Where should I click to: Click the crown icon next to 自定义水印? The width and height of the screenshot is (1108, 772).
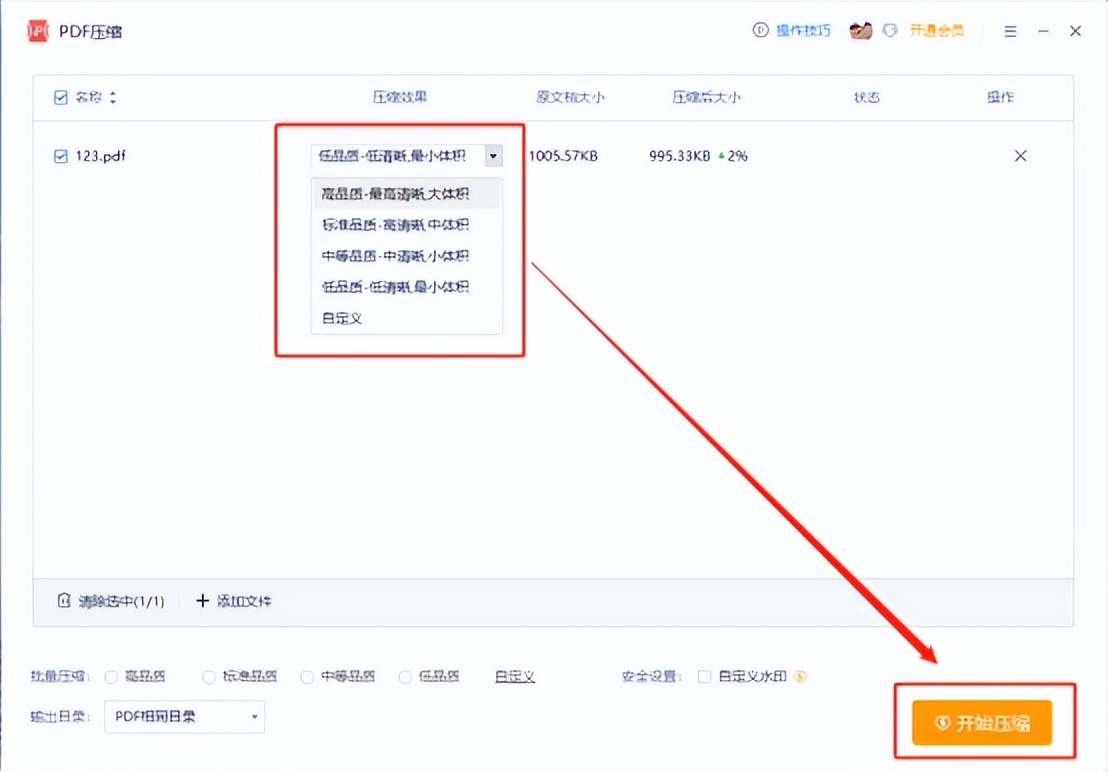[x=800, y=676]
